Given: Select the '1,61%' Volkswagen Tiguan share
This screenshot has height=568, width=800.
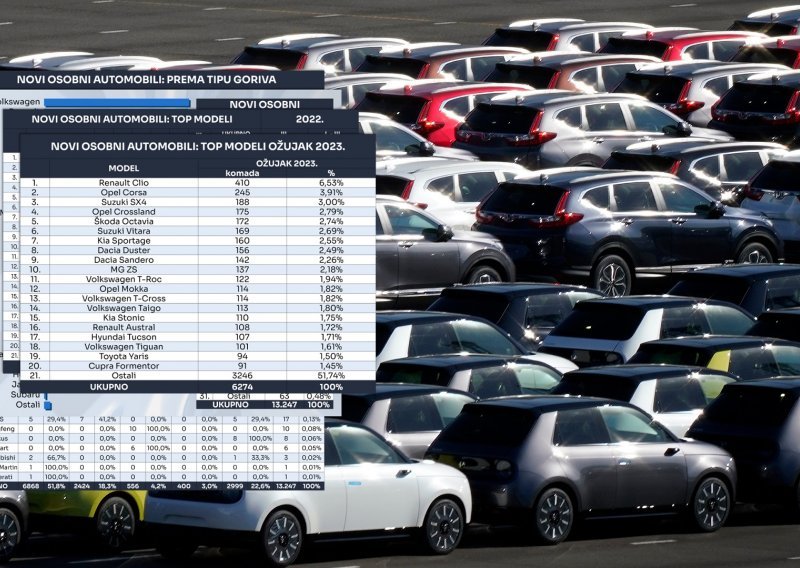Looking at the screenshot, I should (x=331, y=347).
